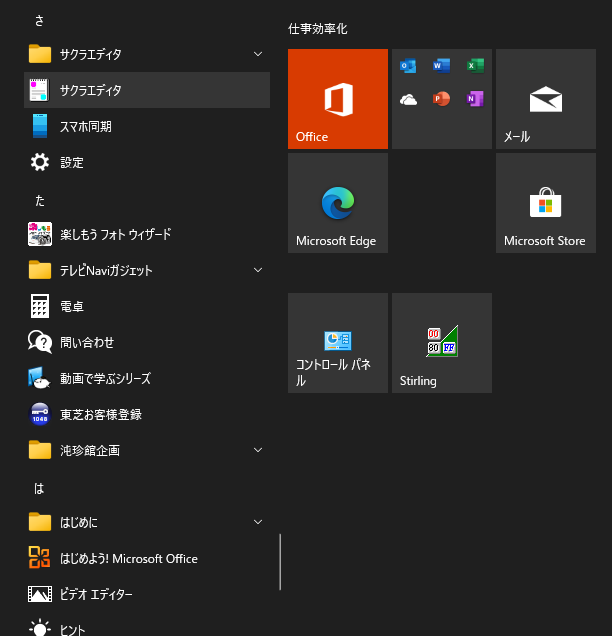Viewport: 612px width, 636px height.
Task: Open the はじめに folder entry
Action: tap(147, 522)
